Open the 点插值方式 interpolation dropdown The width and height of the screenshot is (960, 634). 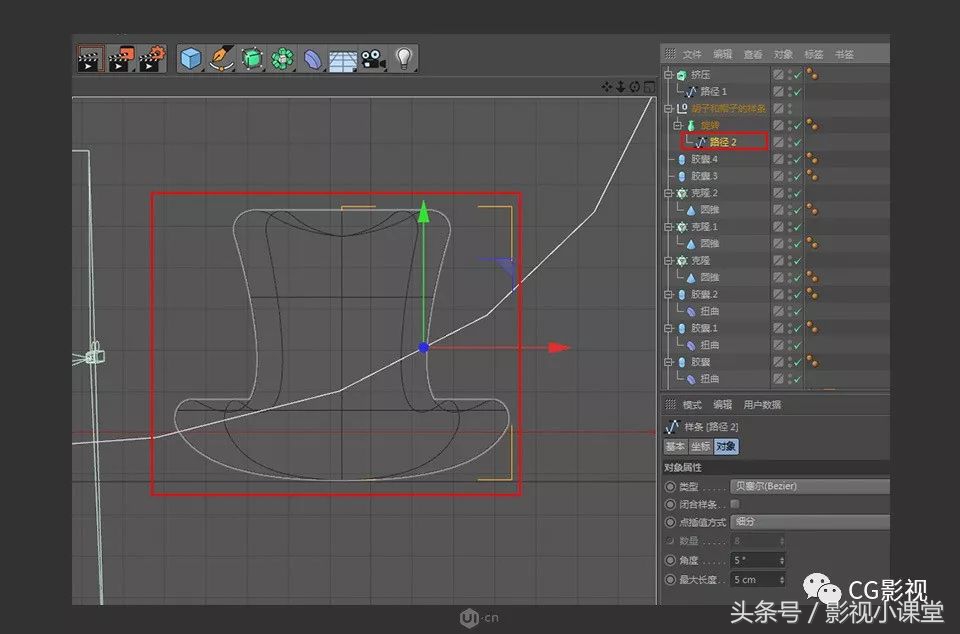click(810, 522)
